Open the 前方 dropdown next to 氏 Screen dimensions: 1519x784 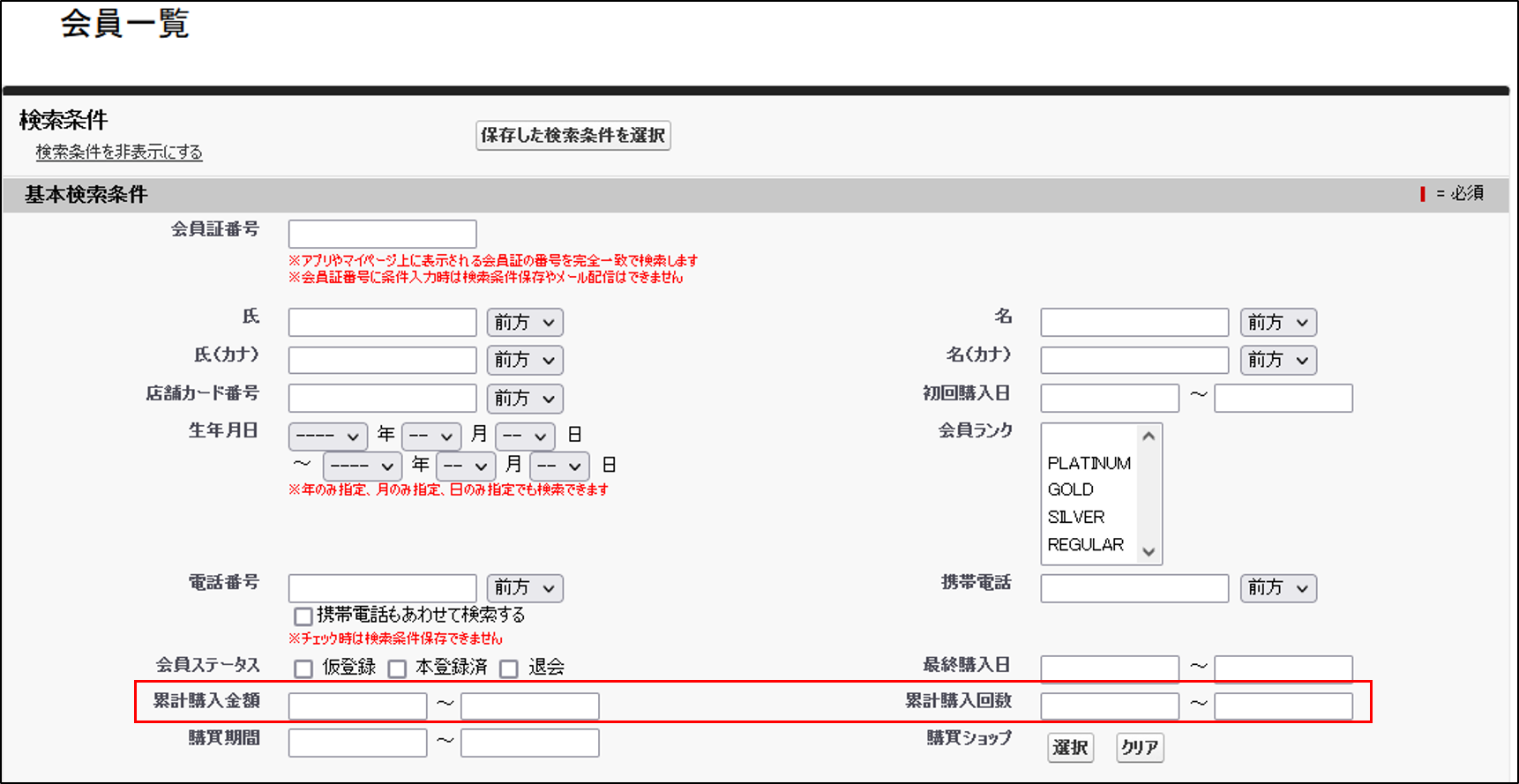pos(525,322)
